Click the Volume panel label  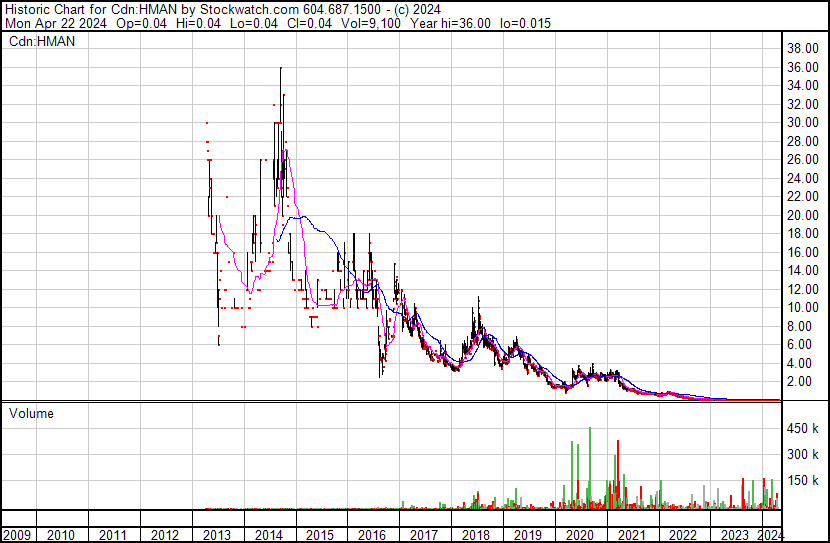[x=32, y=413]
